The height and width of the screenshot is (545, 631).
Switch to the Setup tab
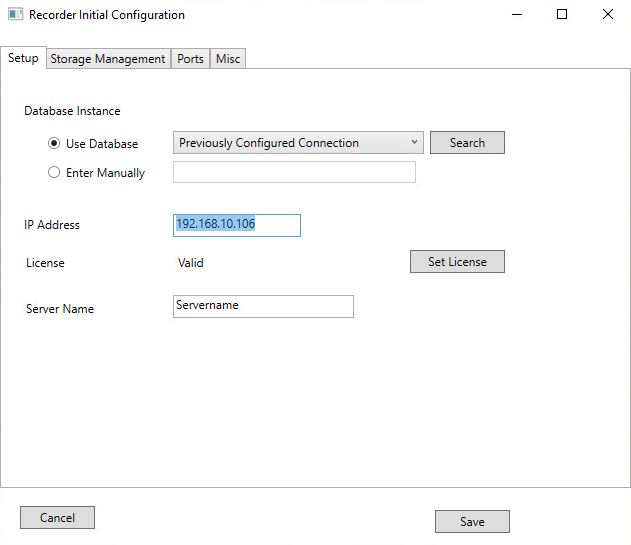(x=23, y=58)
